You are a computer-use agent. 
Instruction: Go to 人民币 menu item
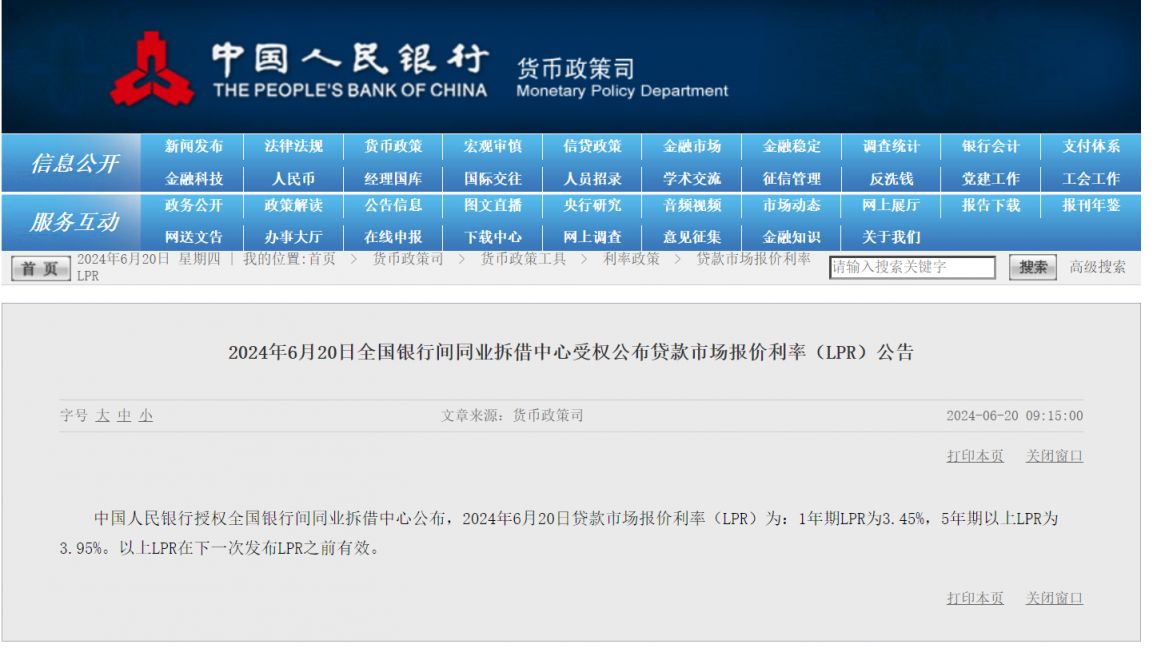pos(293,179)
